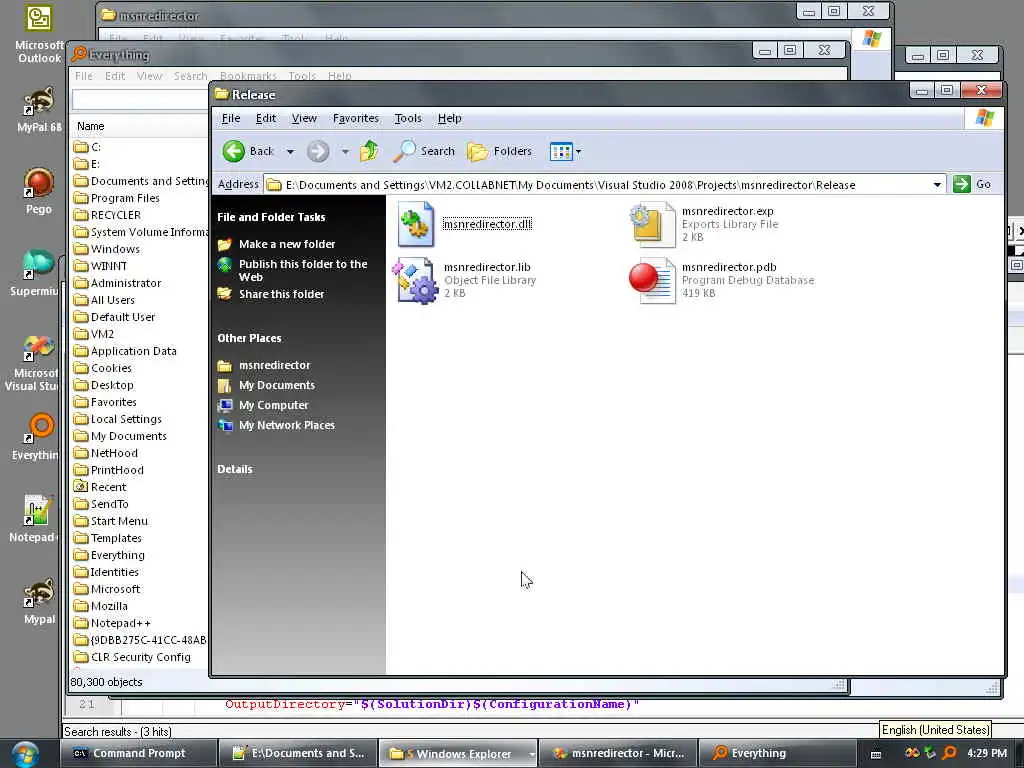Select the msnredirector.dll file icon
1024x768 pixels.
(416, 224)
